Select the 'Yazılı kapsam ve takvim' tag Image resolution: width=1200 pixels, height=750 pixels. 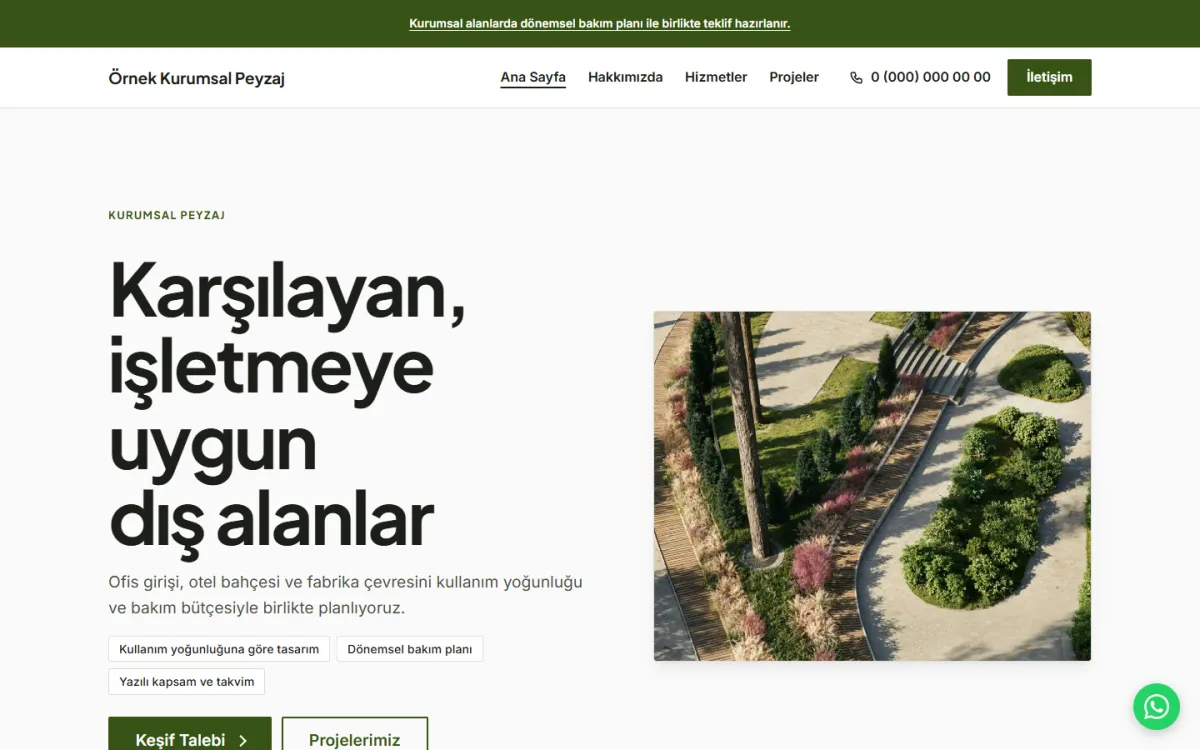coord(187,682)
